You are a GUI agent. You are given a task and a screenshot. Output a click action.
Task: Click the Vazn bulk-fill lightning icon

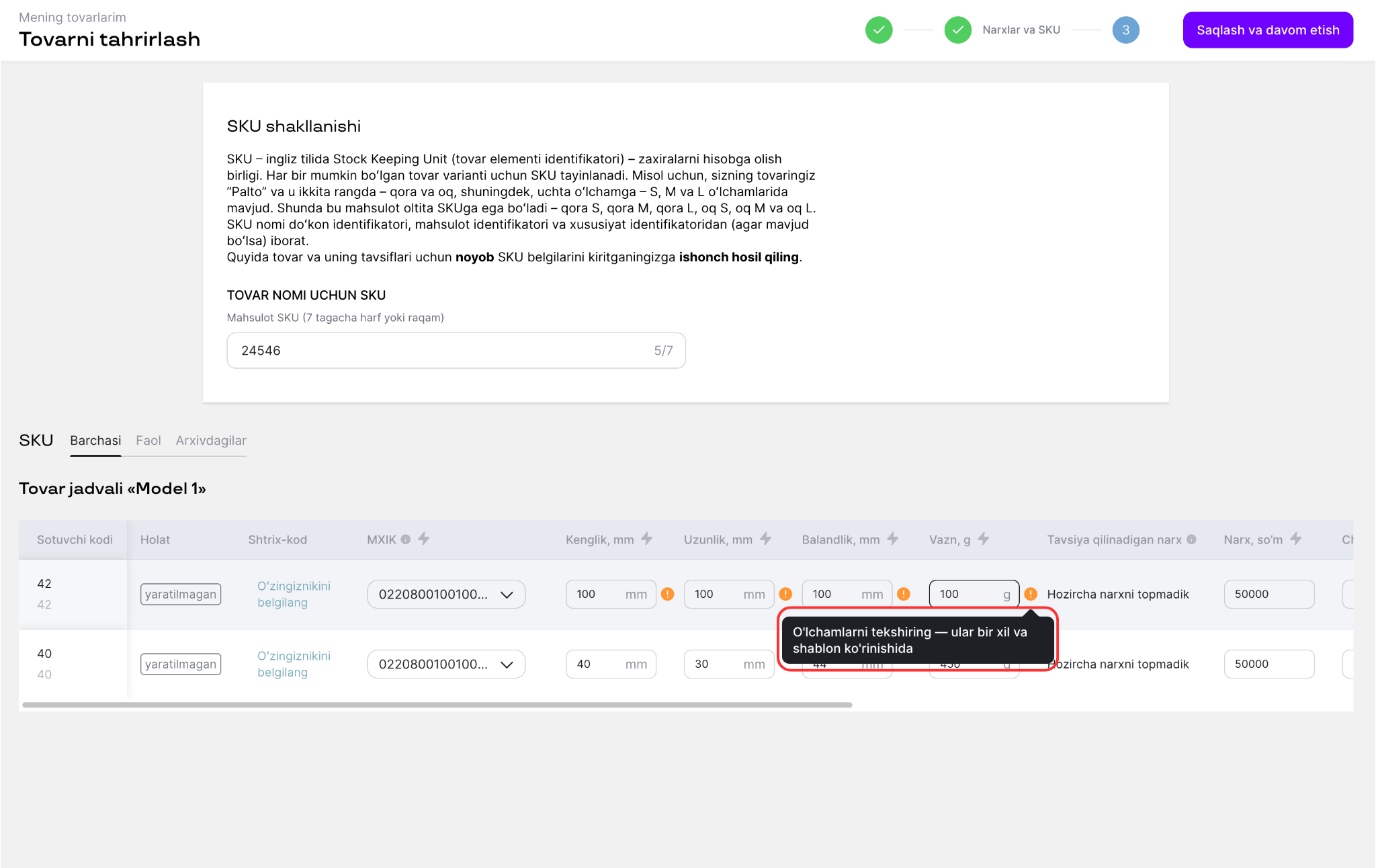[x=984, y=539]
